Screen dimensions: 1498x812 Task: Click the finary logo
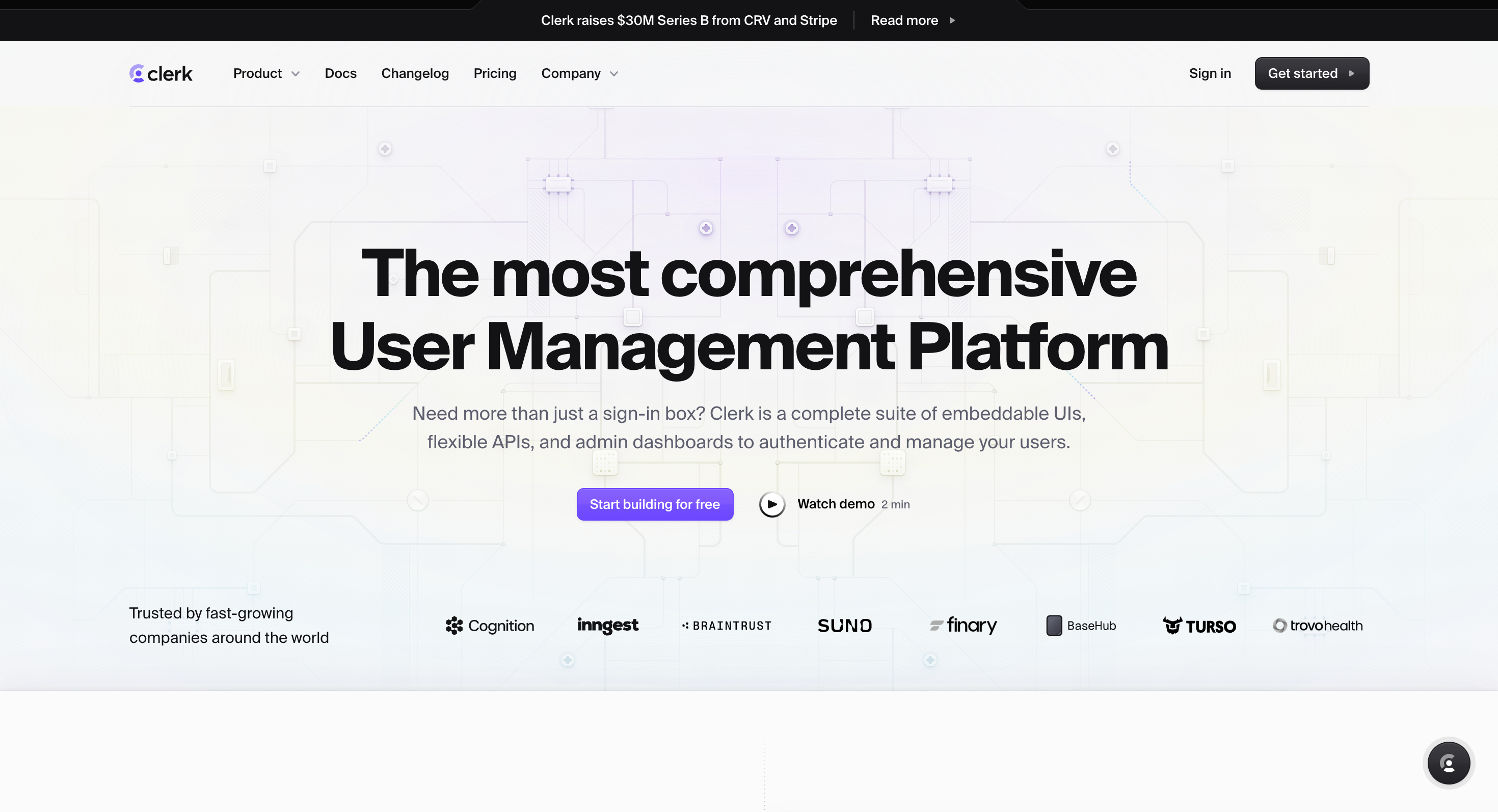(x=963, y=626)
